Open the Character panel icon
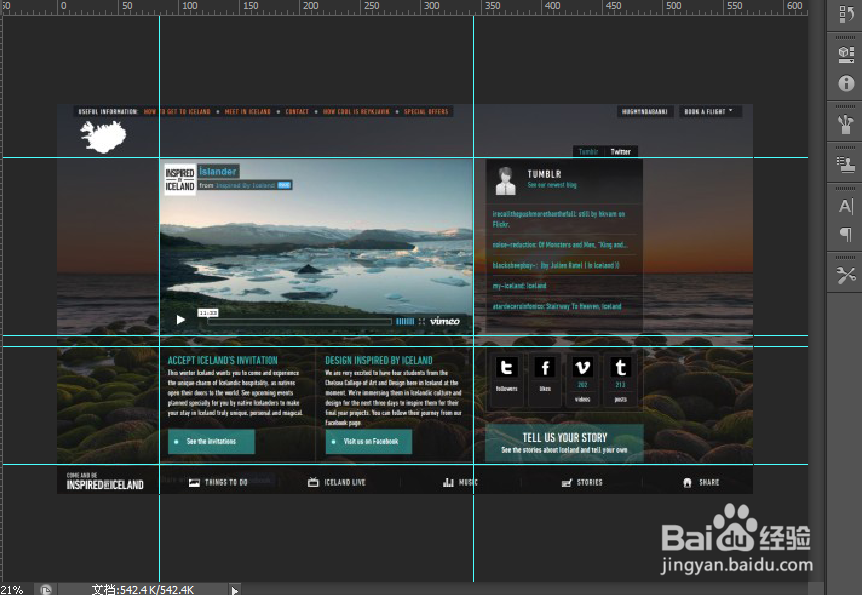The image size is (862, 595). pos(846,206)
